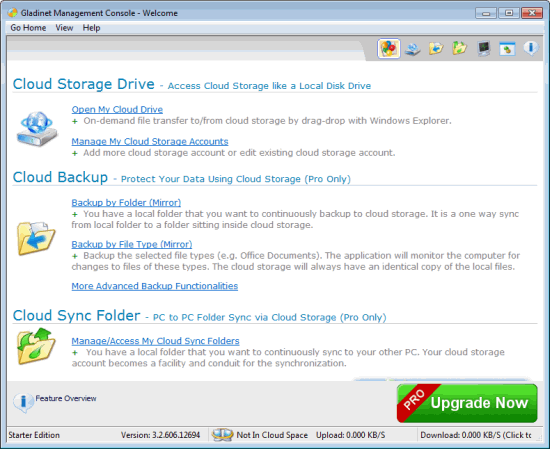Click Manage/Access My Cloud Sync Folders link
This screenshot has height=449, width=550.
155,341
